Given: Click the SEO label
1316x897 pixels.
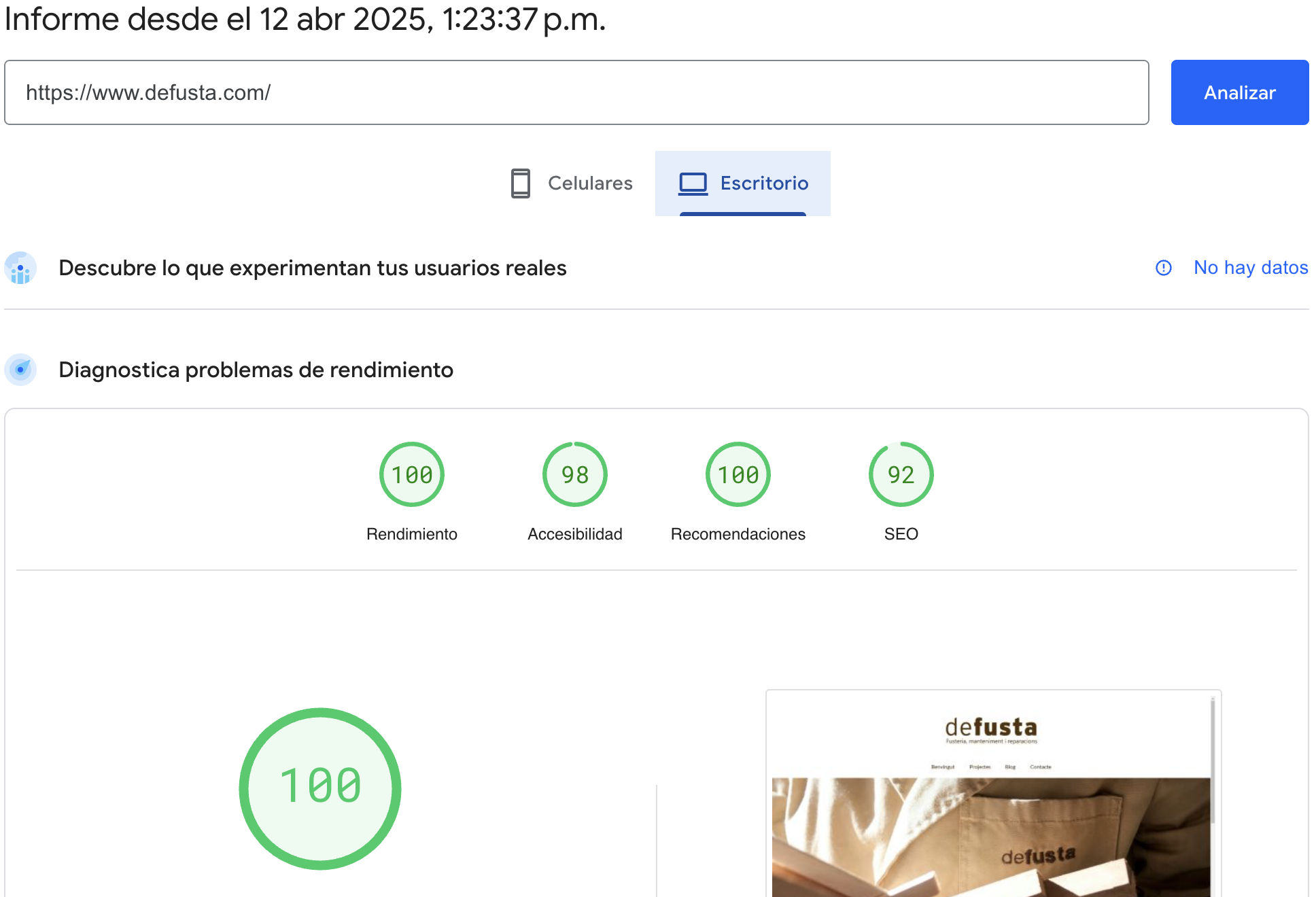Looking at the screenshot, I should point(901,534).
